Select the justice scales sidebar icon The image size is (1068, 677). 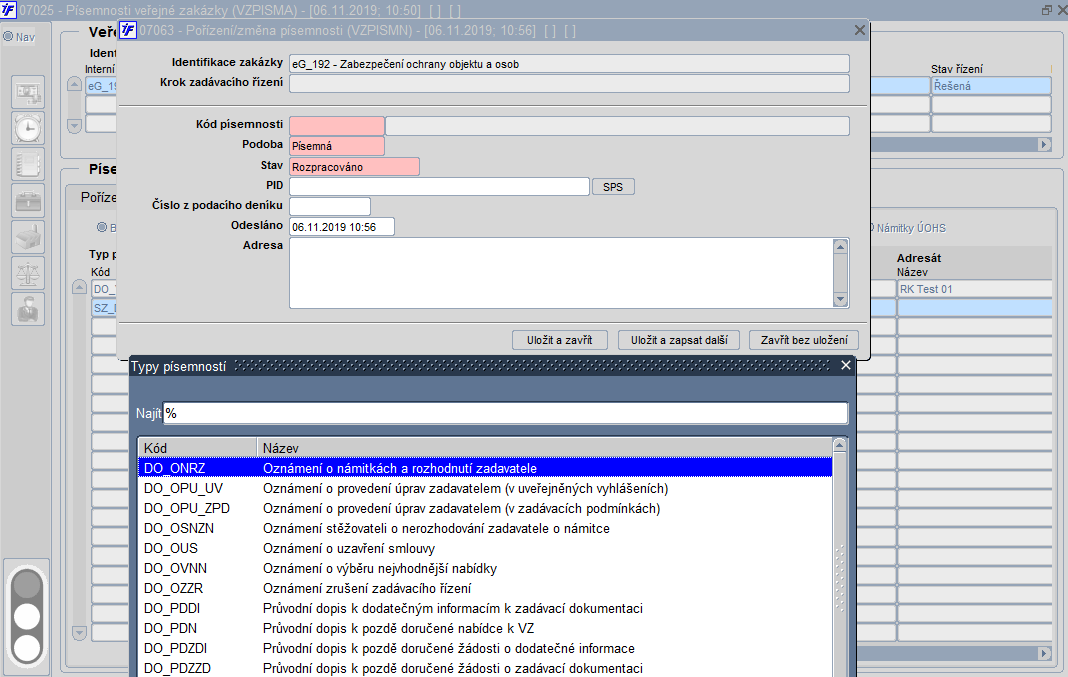pyautogui.click(x=28, y=273)
